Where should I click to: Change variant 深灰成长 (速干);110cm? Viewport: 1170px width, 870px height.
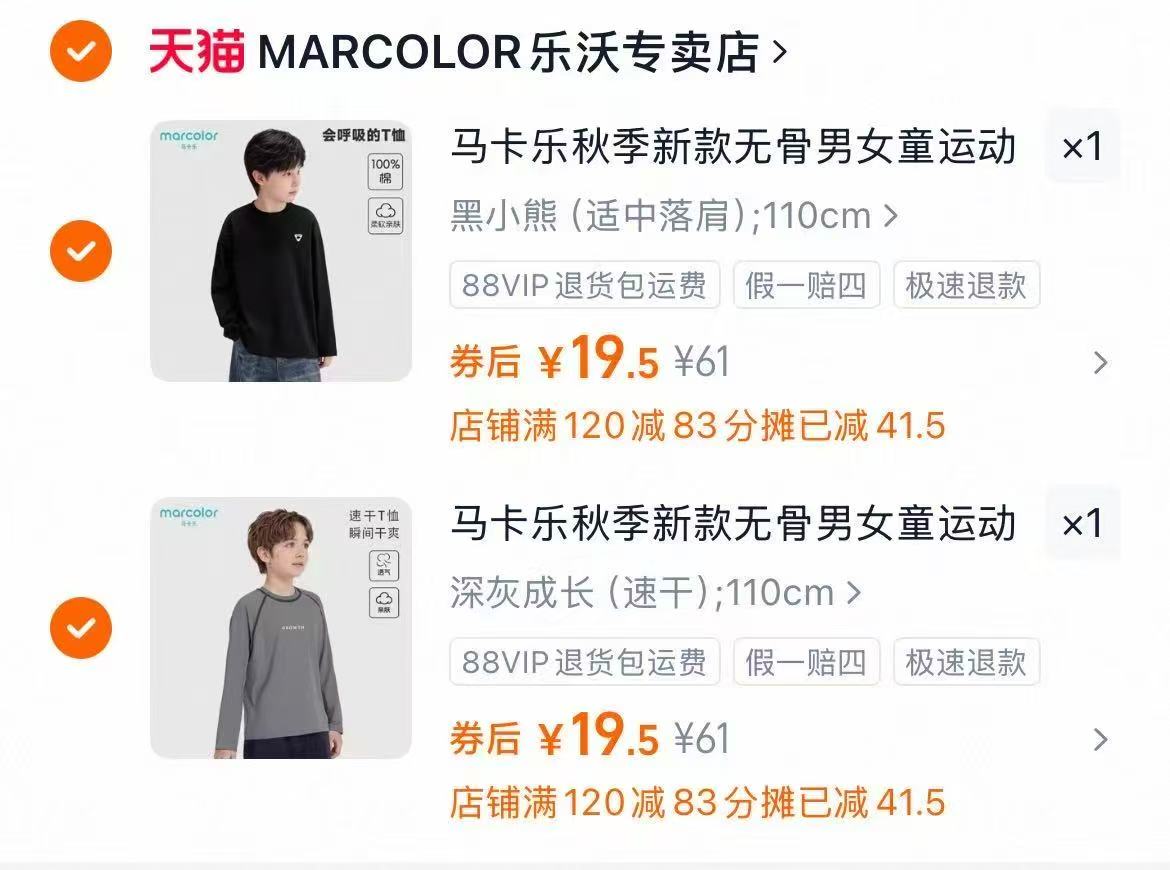[x=655, y=593]
